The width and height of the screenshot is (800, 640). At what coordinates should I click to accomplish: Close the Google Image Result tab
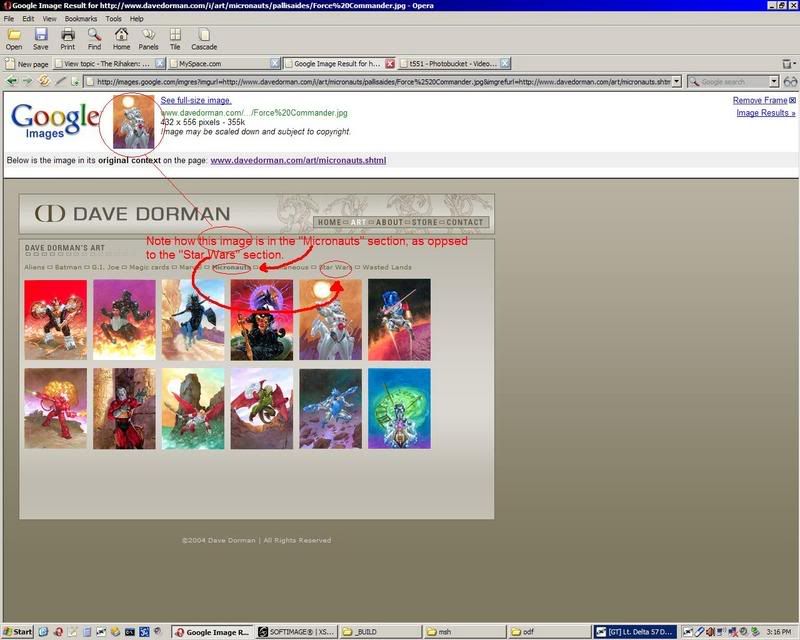[x=390, y=64]
